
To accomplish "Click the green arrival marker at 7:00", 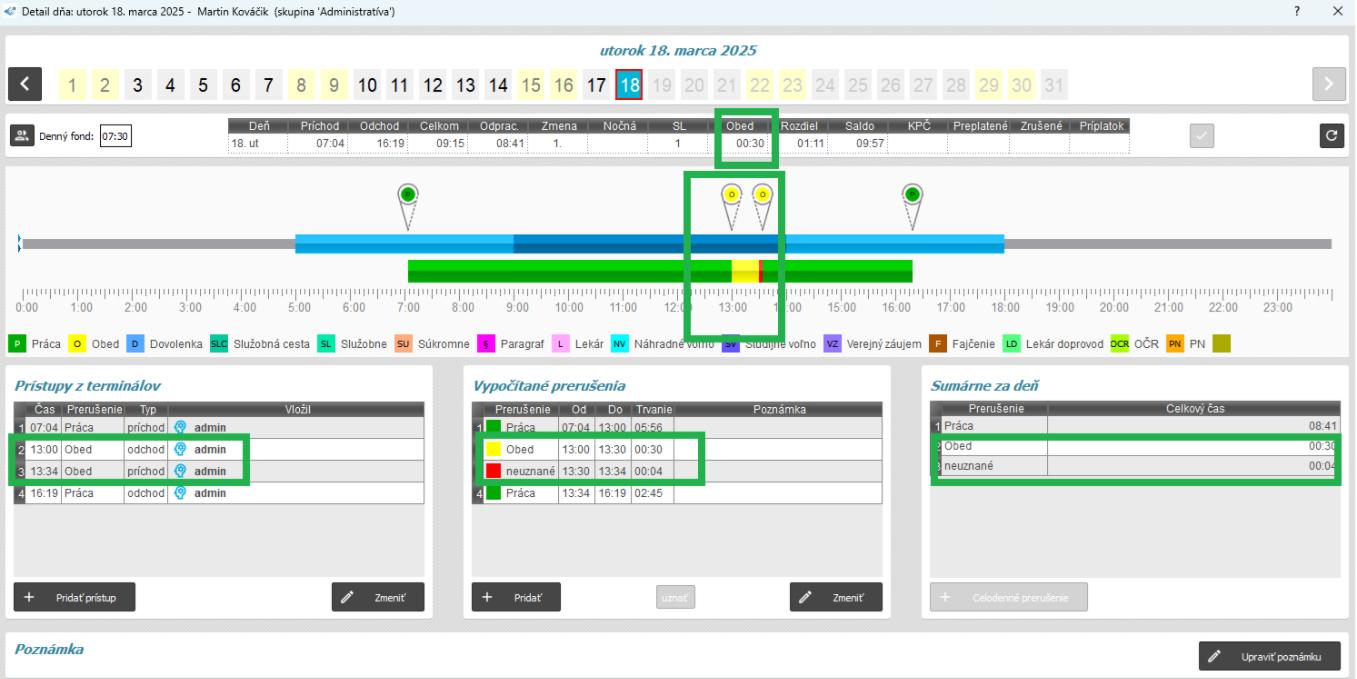I will coord(407,194).
